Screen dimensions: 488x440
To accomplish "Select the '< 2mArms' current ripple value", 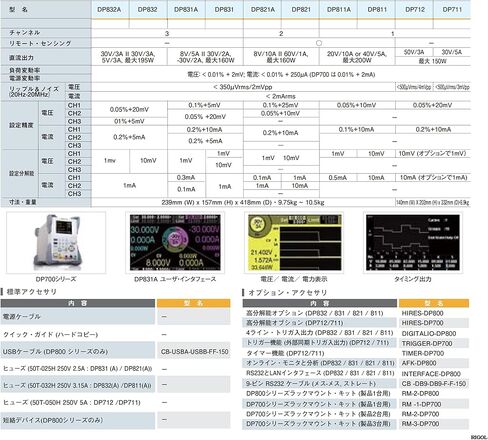I will [x=281, y=96].
